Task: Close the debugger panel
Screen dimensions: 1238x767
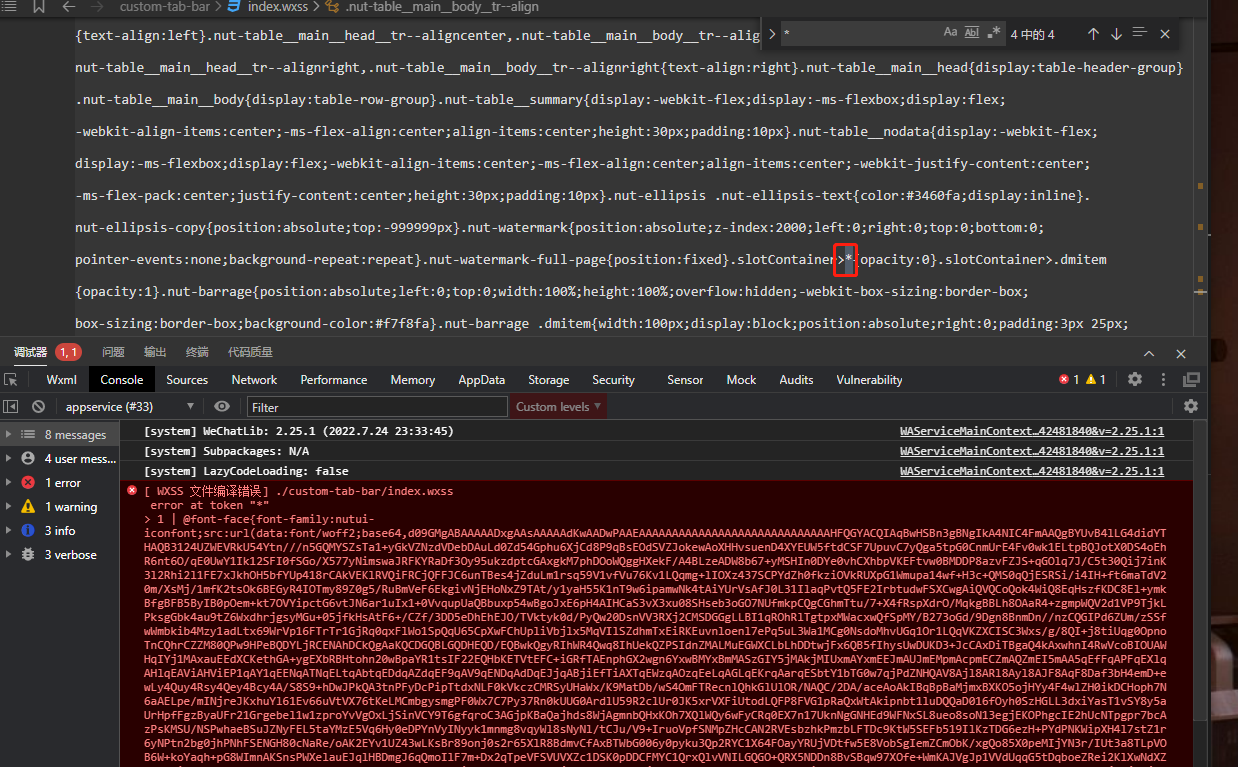Action: click(x=1182, y=353)
